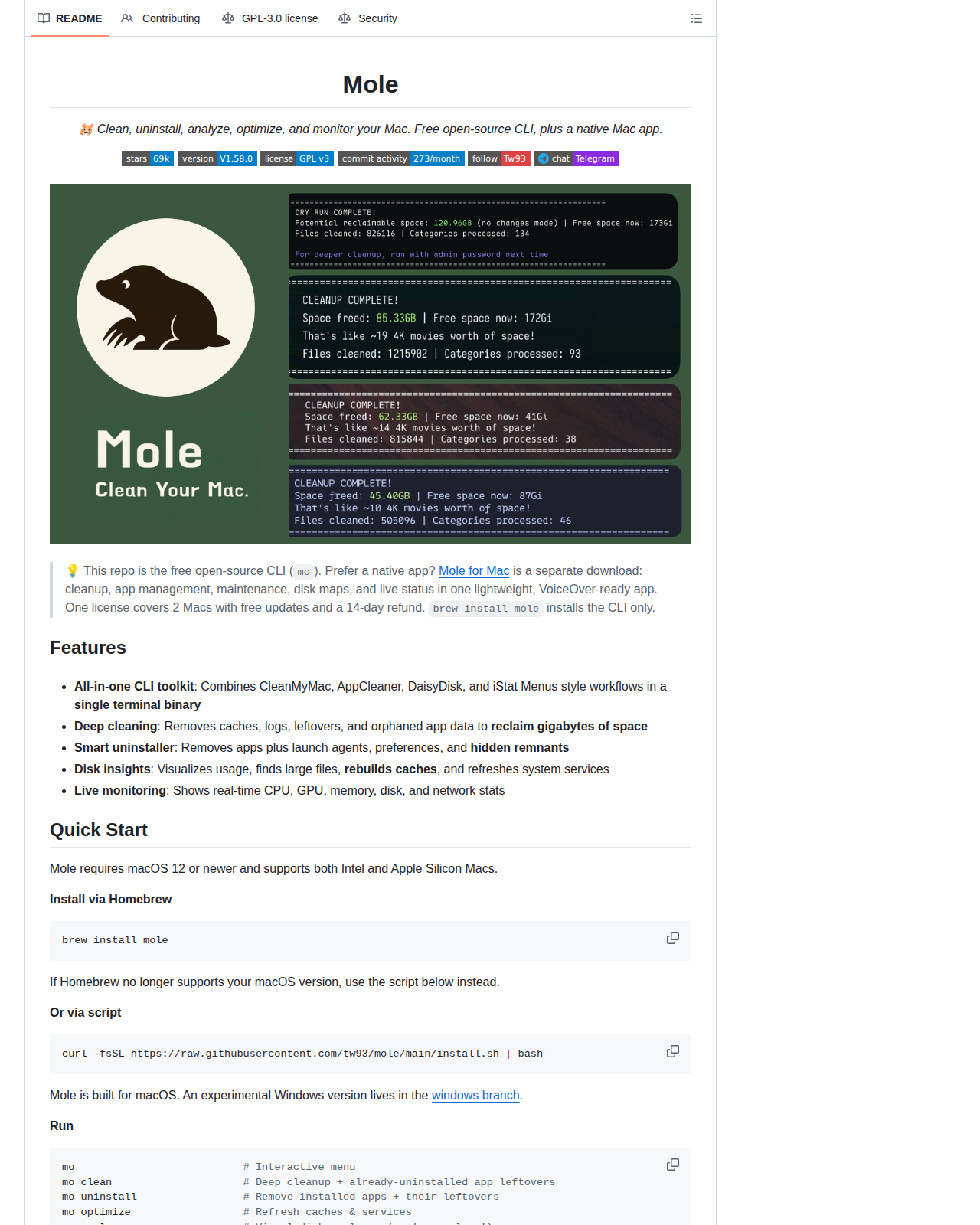980x1225 pixels.
Task: Open the windows branch link
Action: tap(475, 1096)
